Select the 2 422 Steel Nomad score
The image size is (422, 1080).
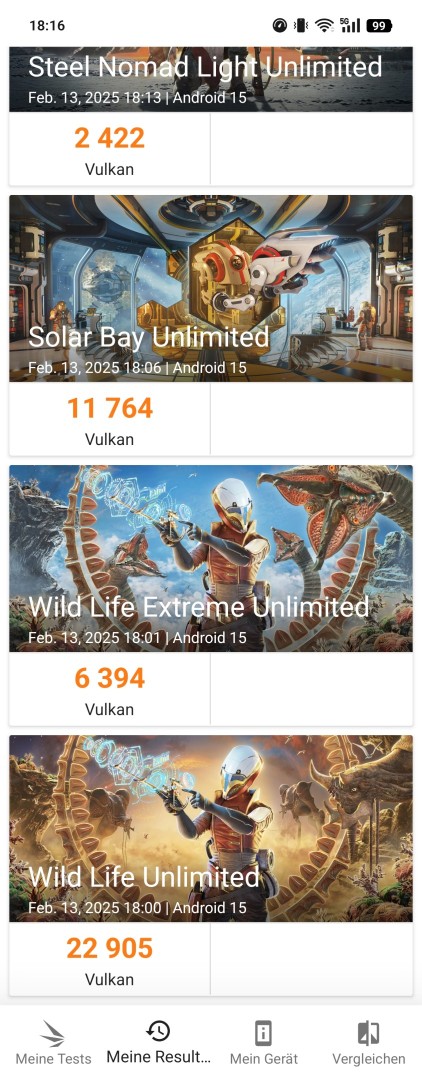109,138
